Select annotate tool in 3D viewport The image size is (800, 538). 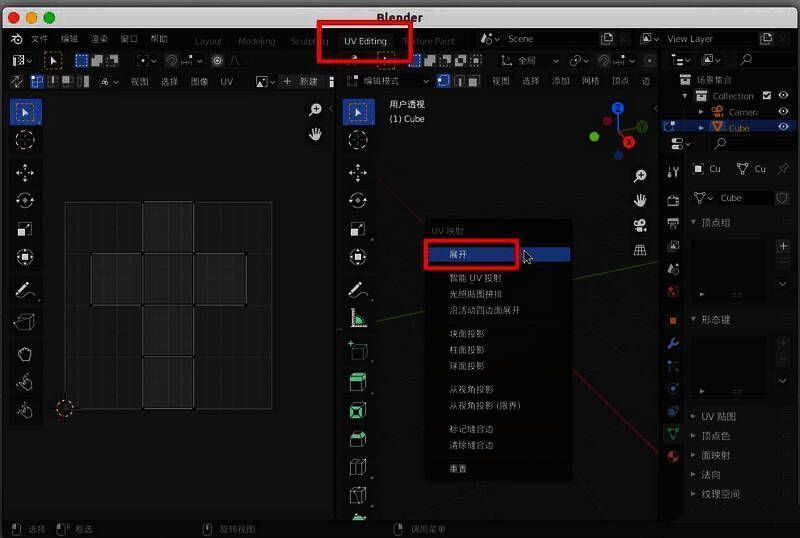point(358,290)
